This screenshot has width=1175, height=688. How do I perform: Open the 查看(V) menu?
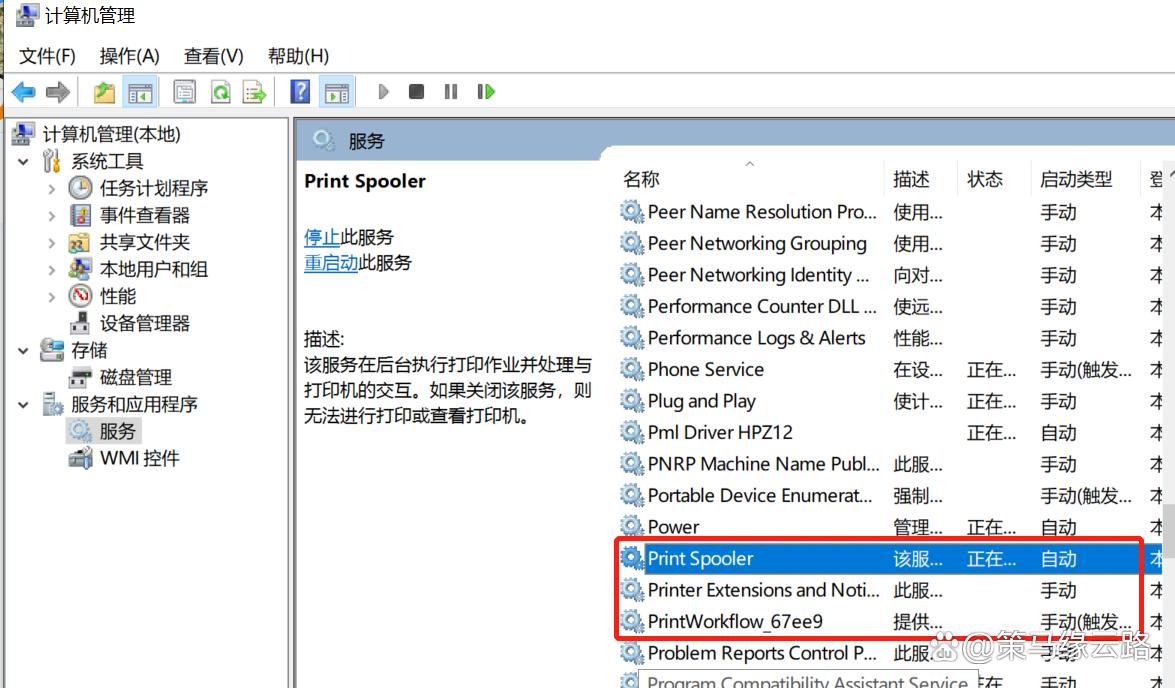[214, 56]
